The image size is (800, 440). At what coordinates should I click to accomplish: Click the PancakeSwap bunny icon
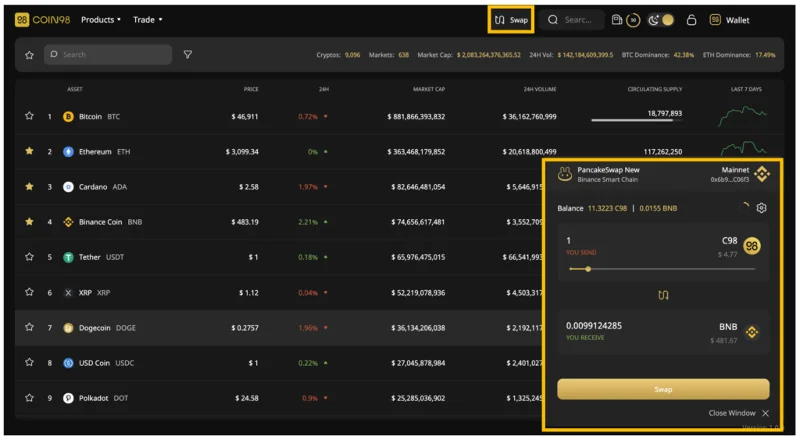(x=565, y=174)
